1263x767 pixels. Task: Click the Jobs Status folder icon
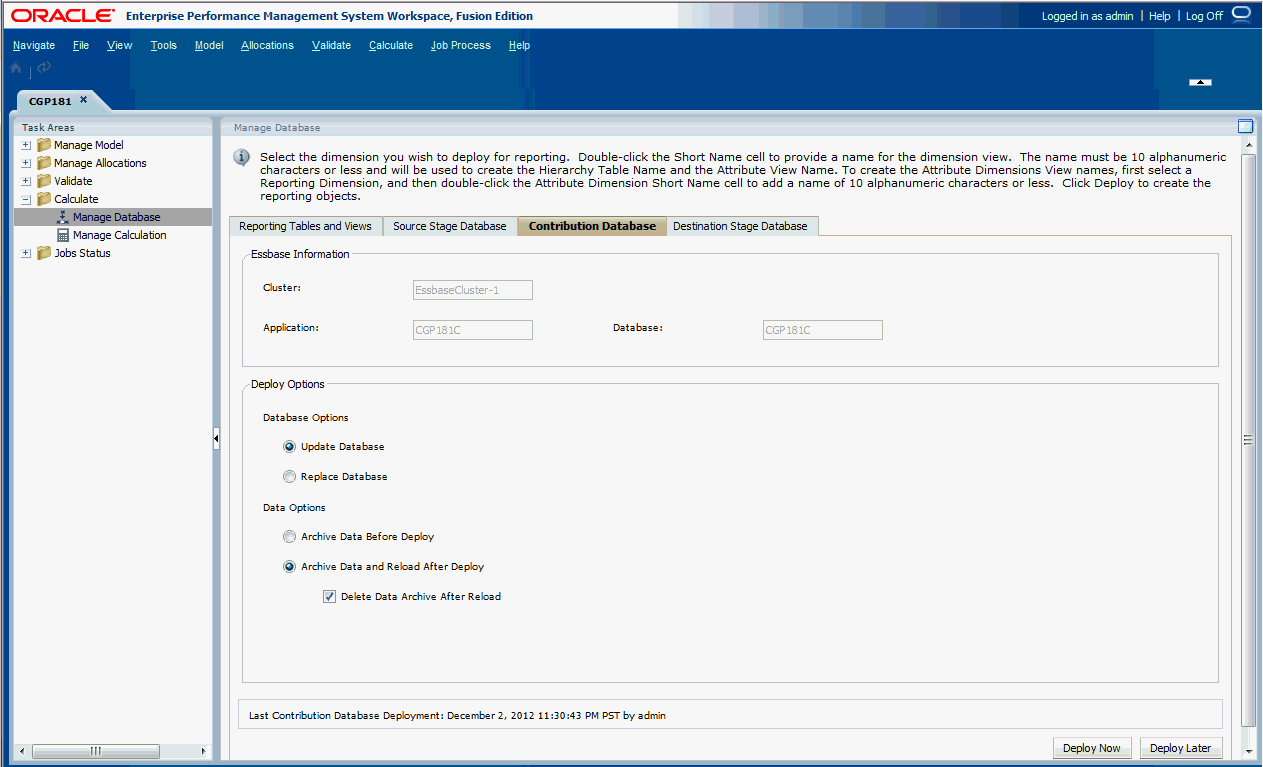pyautogui.click(x=44, y=253)
